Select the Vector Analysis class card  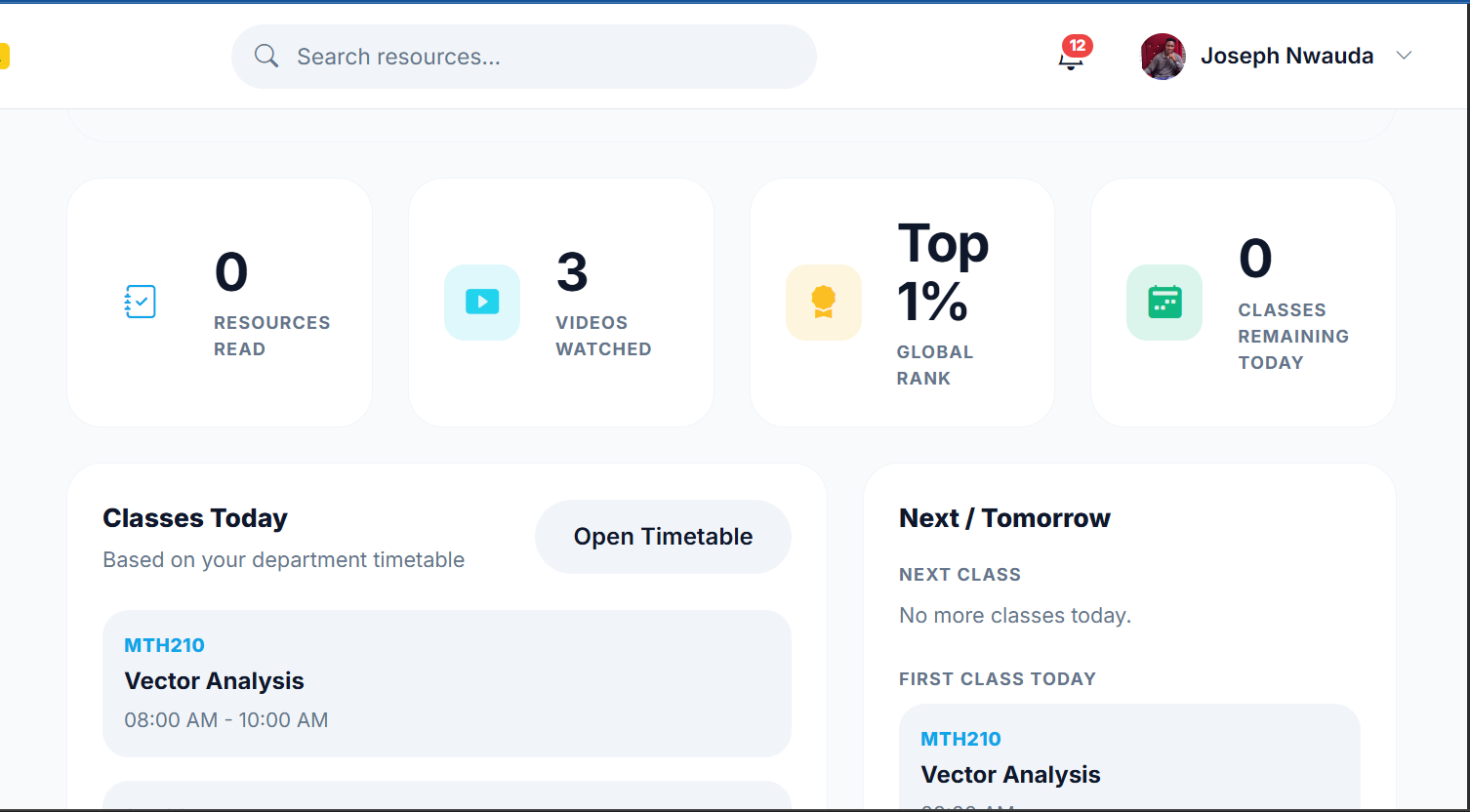coord(446,683)
